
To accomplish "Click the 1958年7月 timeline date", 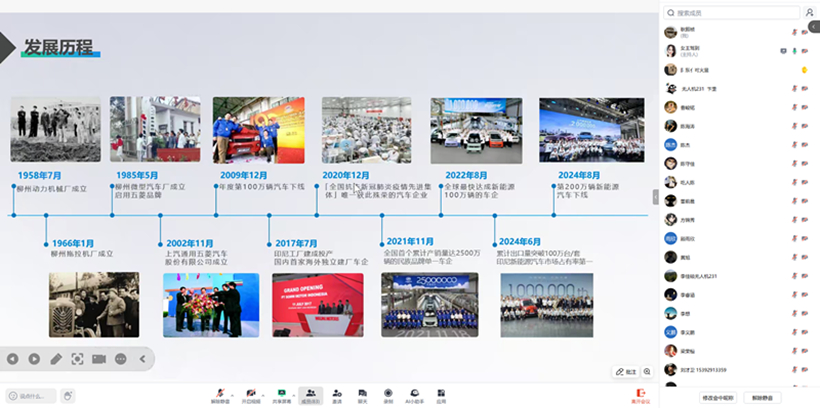I will 39,175.
